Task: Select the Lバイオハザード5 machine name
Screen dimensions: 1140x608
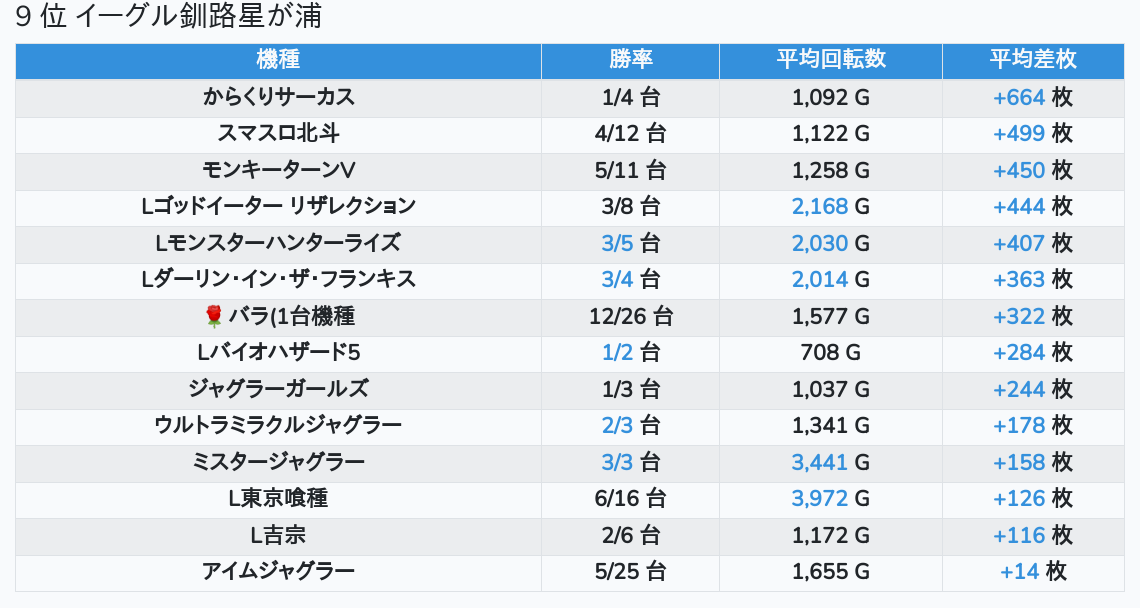Action: pos(278,353)
